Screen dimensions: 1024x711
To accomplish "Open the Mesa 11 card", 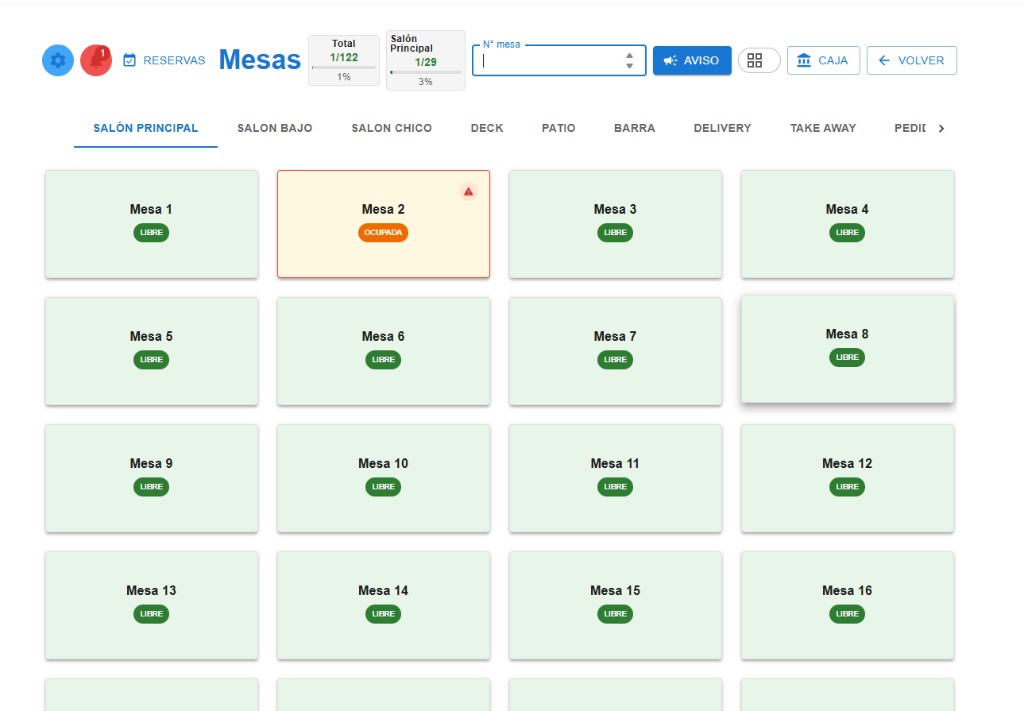I will (615, 478).
